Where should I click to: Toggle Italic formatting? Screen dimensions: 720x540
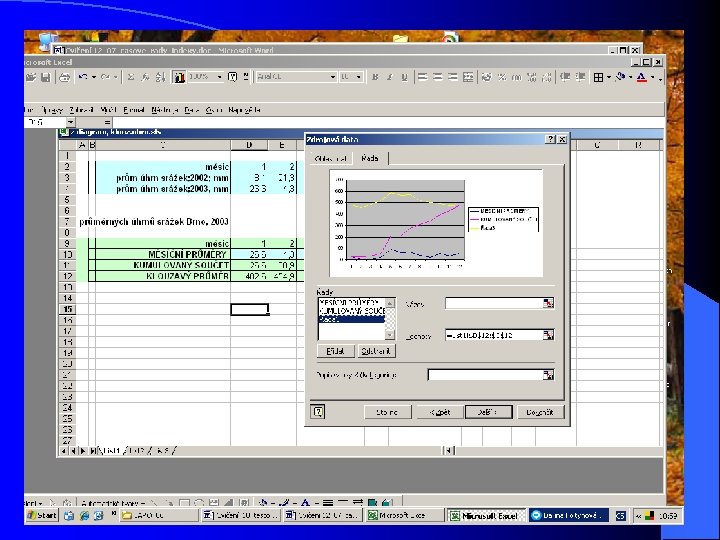(x=390, y=77)
